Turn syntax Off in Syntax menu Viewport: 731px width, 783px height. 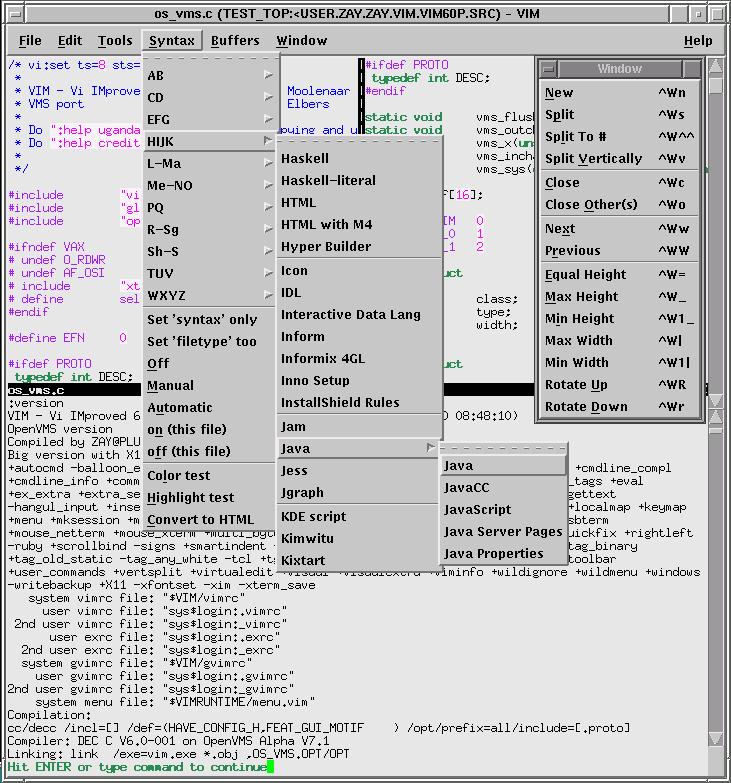click(210, 364)
